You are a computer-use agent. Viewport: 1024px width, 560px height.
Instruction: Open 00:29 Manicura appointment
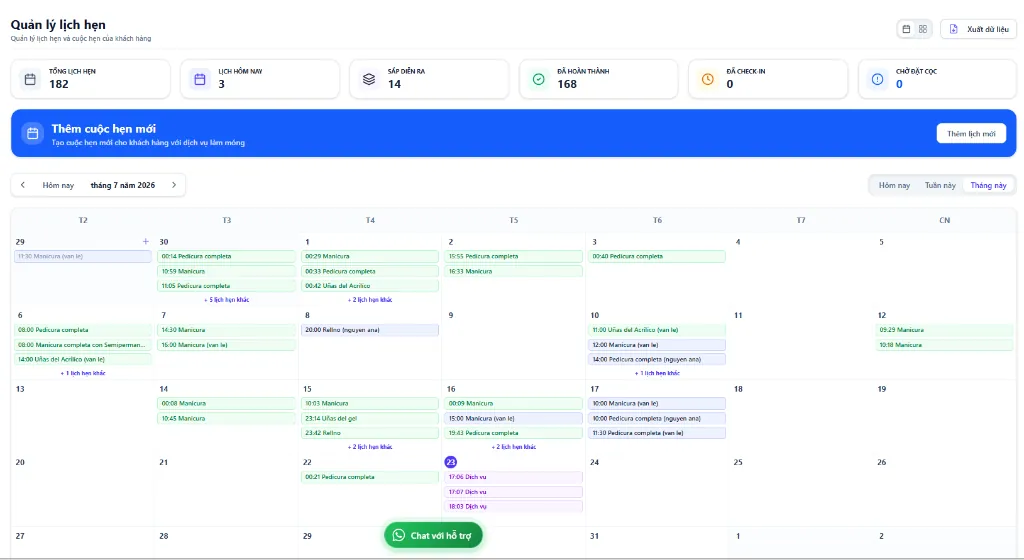tap(370, 257)
